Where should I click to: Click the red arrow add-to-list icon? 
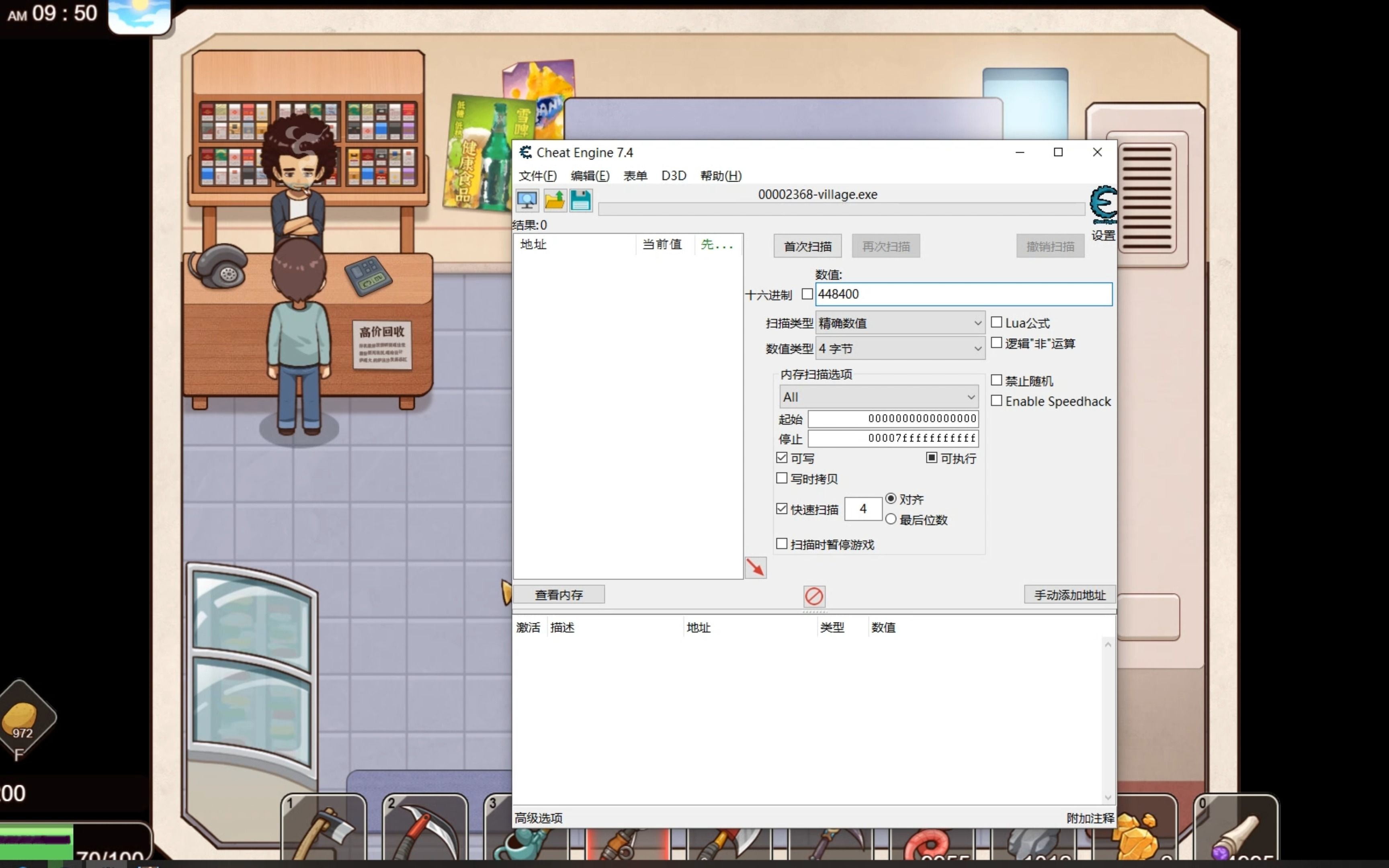coord(755,568)
